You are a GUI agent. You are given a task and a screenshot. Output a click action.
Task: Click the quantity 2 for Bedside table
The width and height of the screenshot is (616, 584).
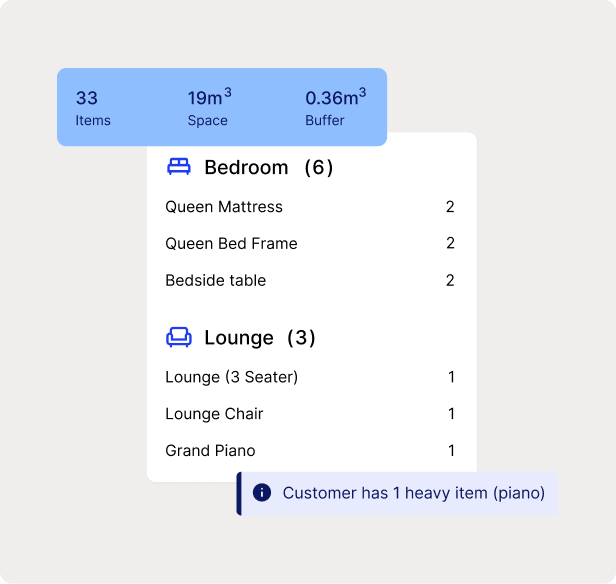450,280
